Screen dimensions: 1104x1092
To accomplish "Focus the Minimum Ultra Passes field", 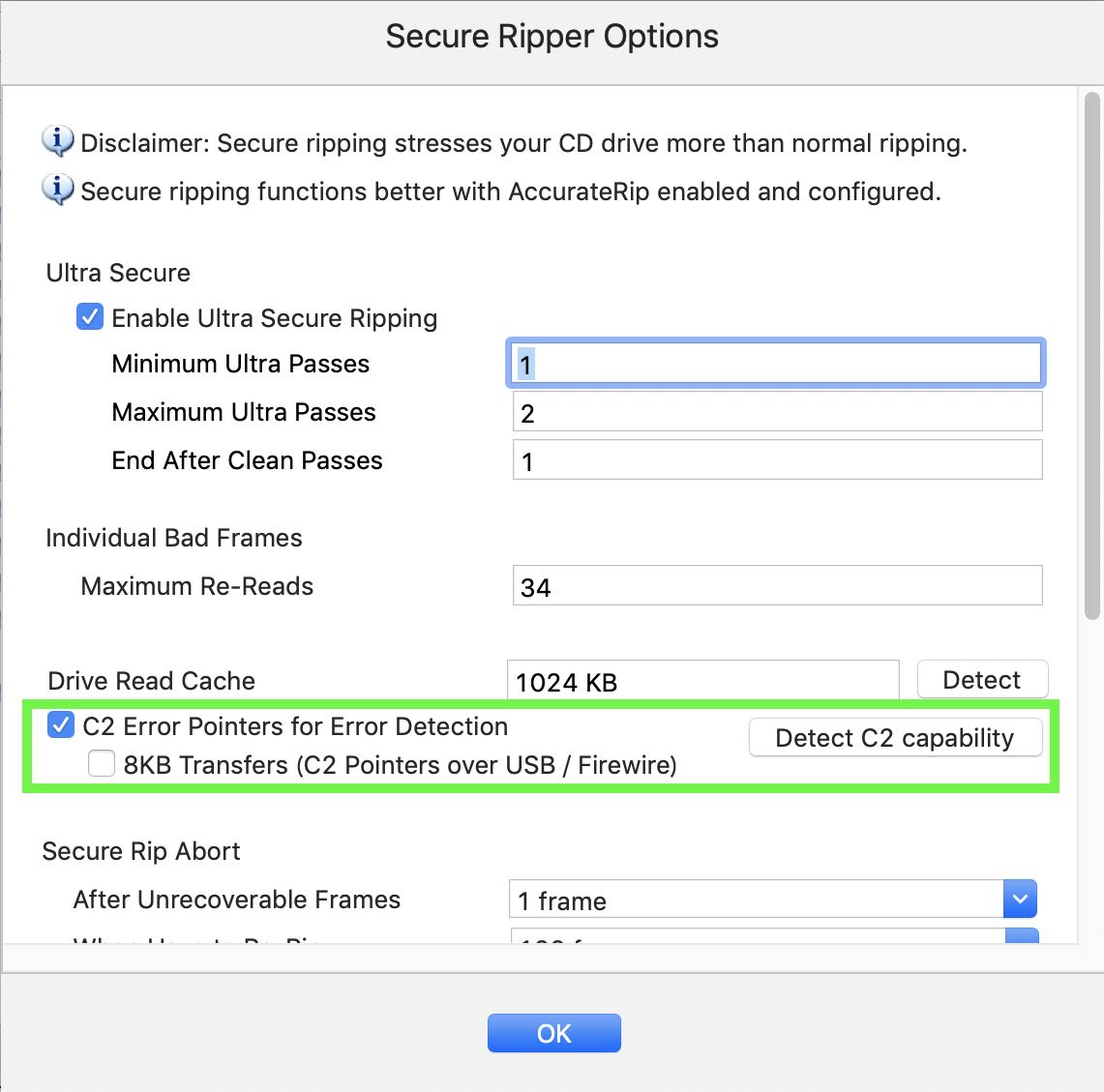I will [776, 363].
